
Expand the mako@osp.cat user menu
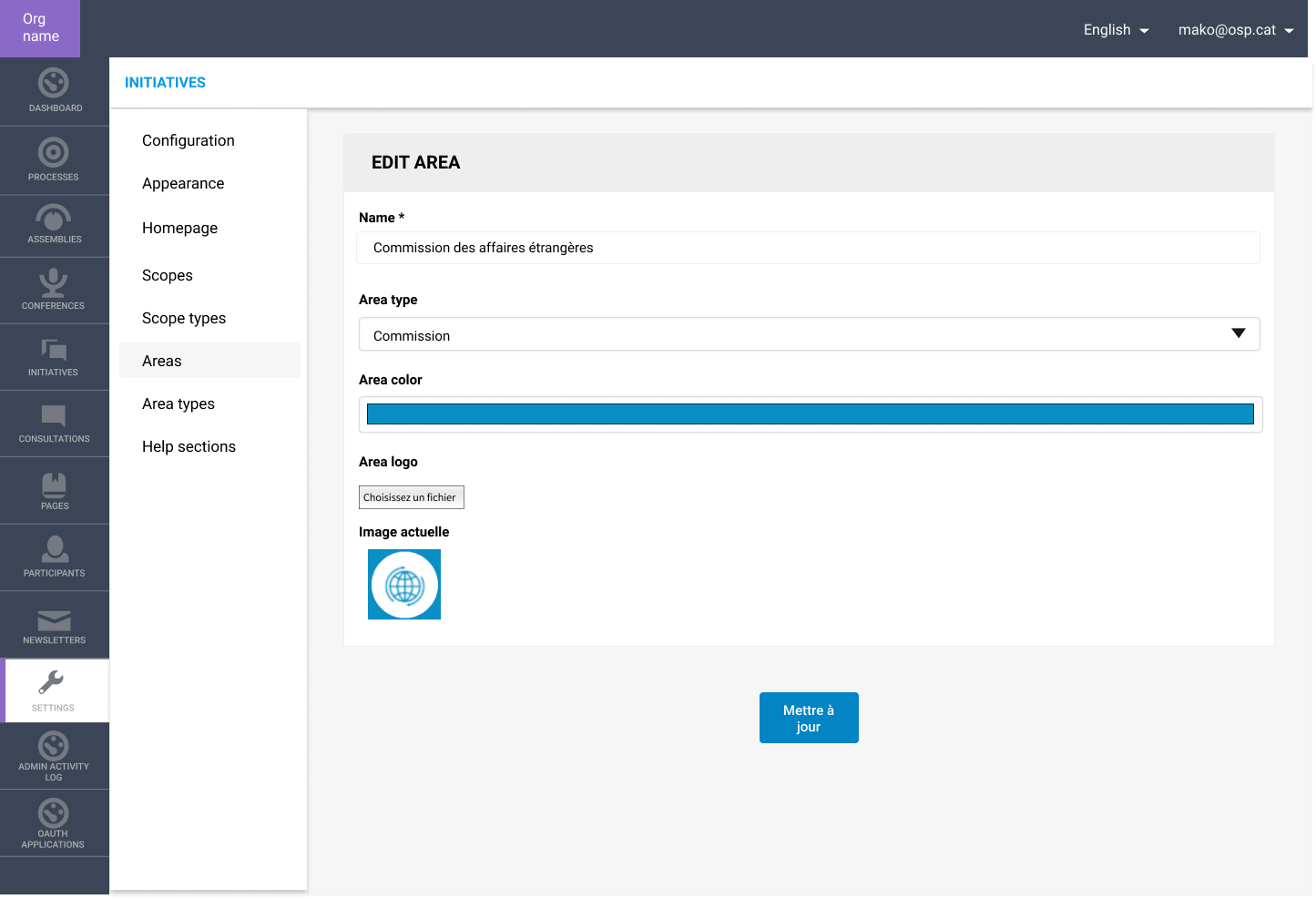[1235, 30]
